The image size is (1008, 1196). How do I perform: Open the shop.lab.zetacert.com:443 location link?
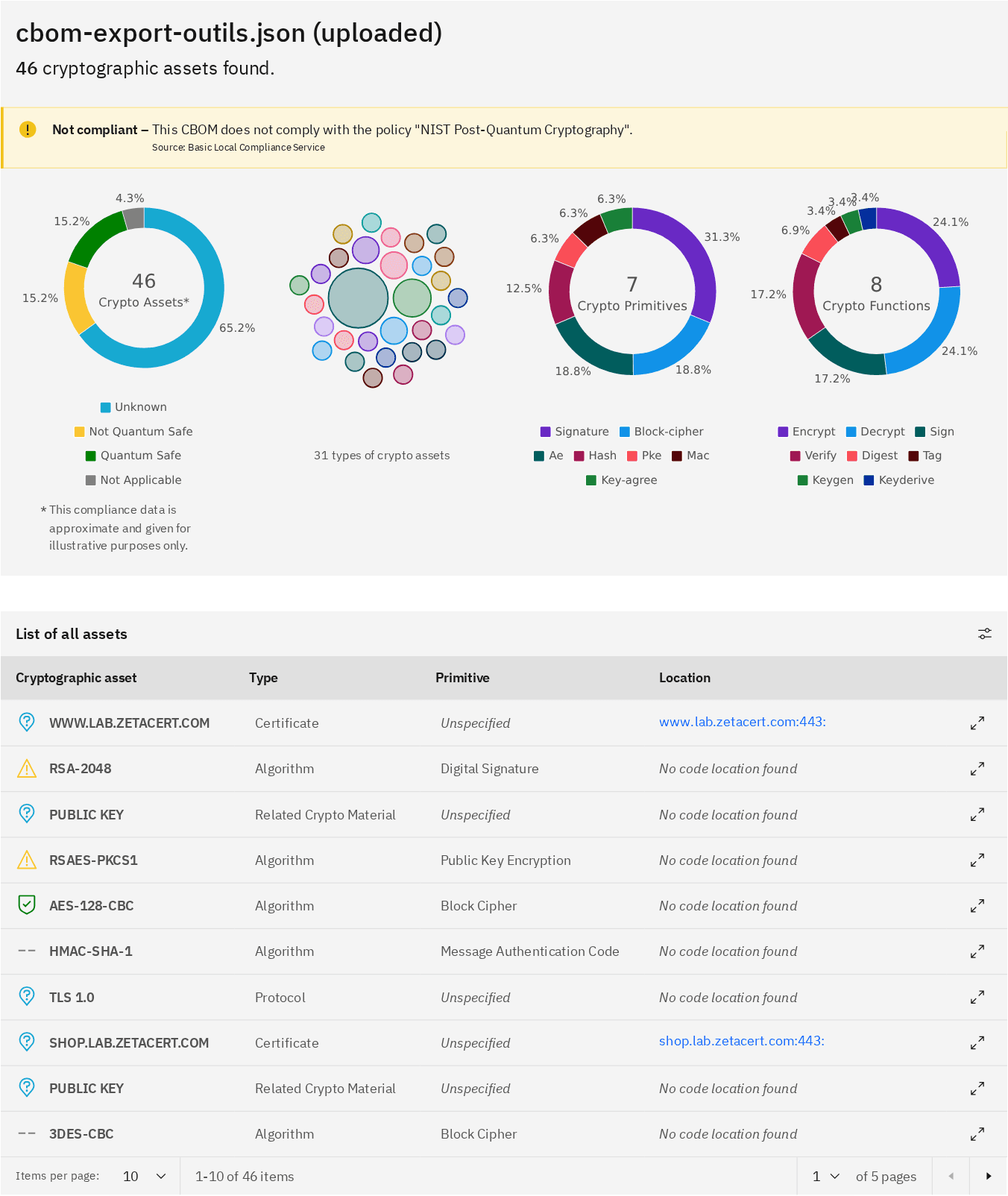[x=742, y=1041]
